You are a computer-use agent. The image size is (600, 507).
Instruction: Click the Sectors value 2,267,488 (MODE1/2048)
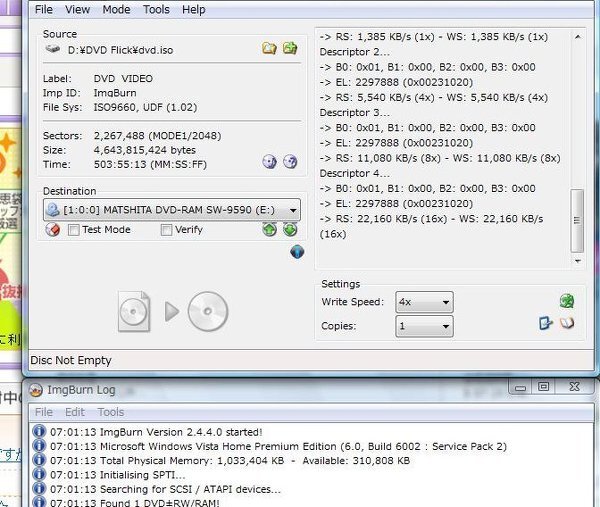pos(157,136)
